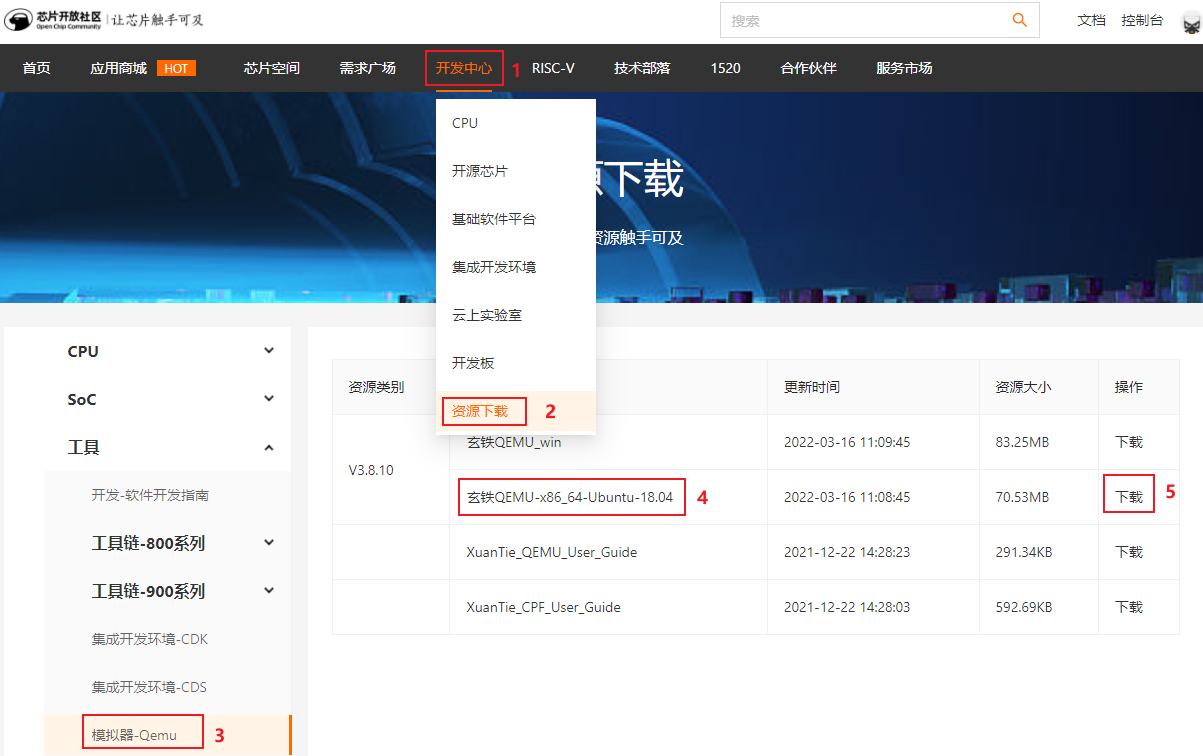The image size is (1203, 756).
Task: Open the user avatar profile icon
Action: (1189, 21)
